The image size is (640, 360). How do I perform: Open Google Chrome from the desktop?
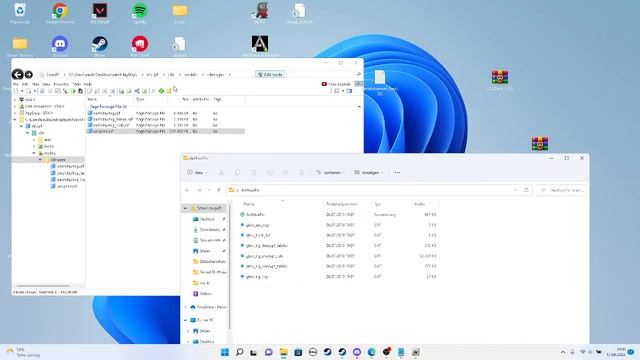(x=60, y=13)
